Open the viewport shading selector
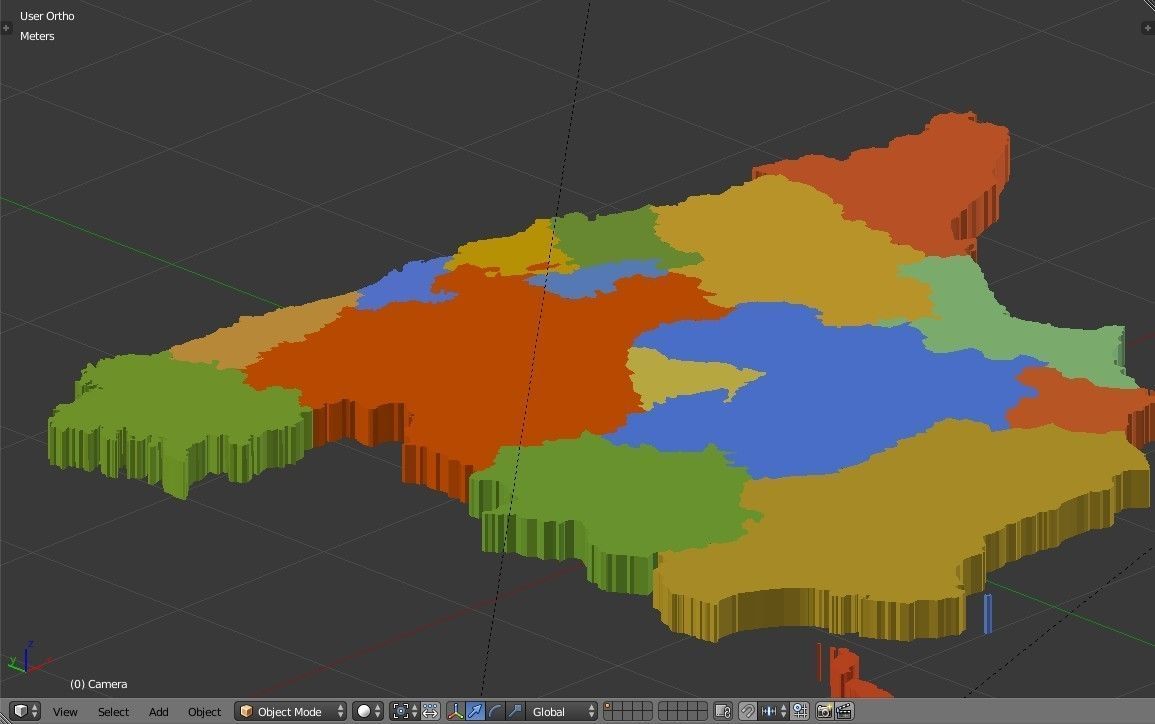 tap(368, 711)
